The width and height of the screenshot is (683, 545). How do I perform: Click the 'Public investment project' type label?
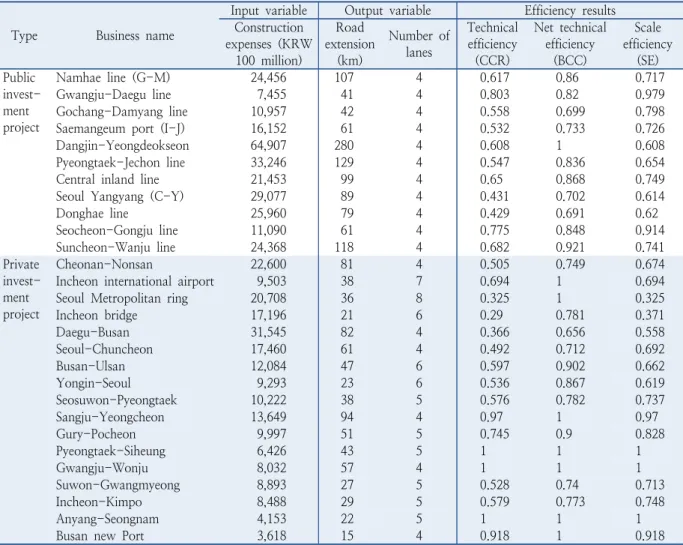pyautogui.click(x=21, y=103)
